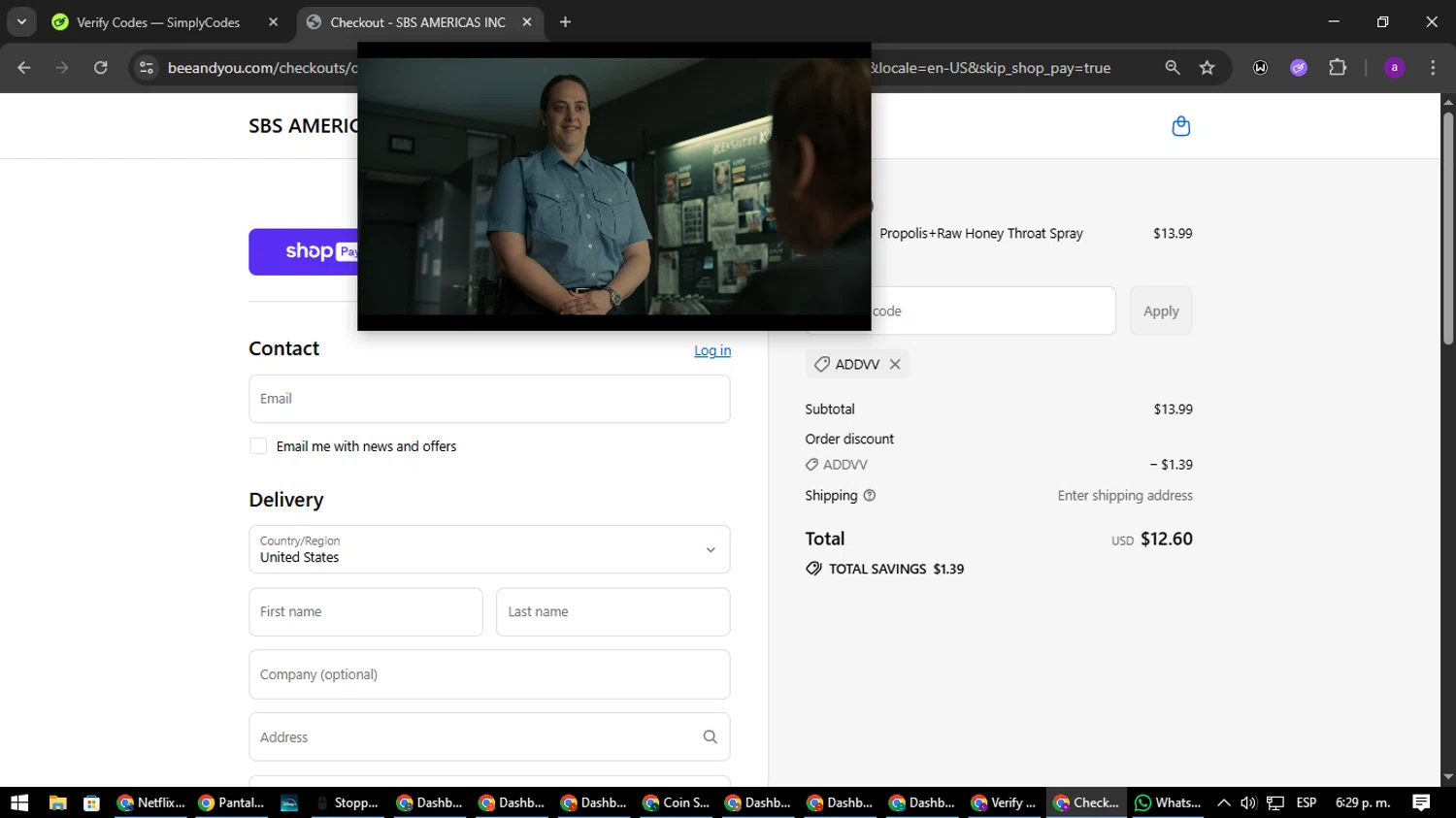Open the volume speaker icon
The image size is (1456, 818).
(1248, 802)
